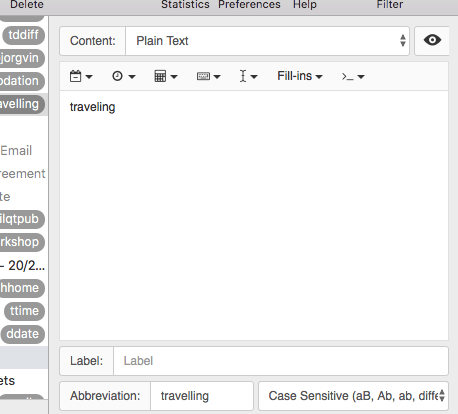Open the cursor position macro icon

[x=248, y=76]
